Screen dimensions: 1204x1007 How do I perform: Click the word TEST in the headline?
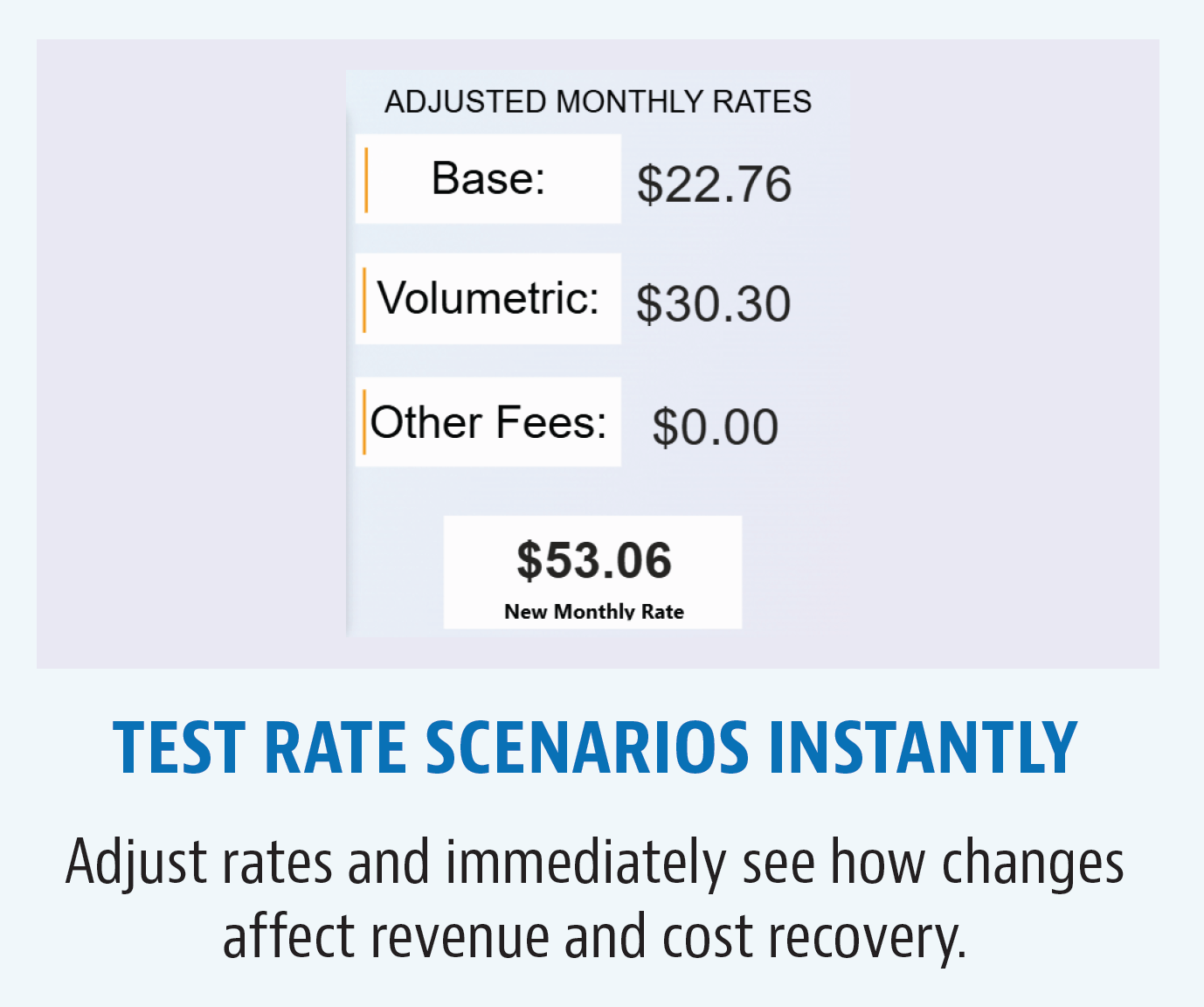[x=180, y=748]
